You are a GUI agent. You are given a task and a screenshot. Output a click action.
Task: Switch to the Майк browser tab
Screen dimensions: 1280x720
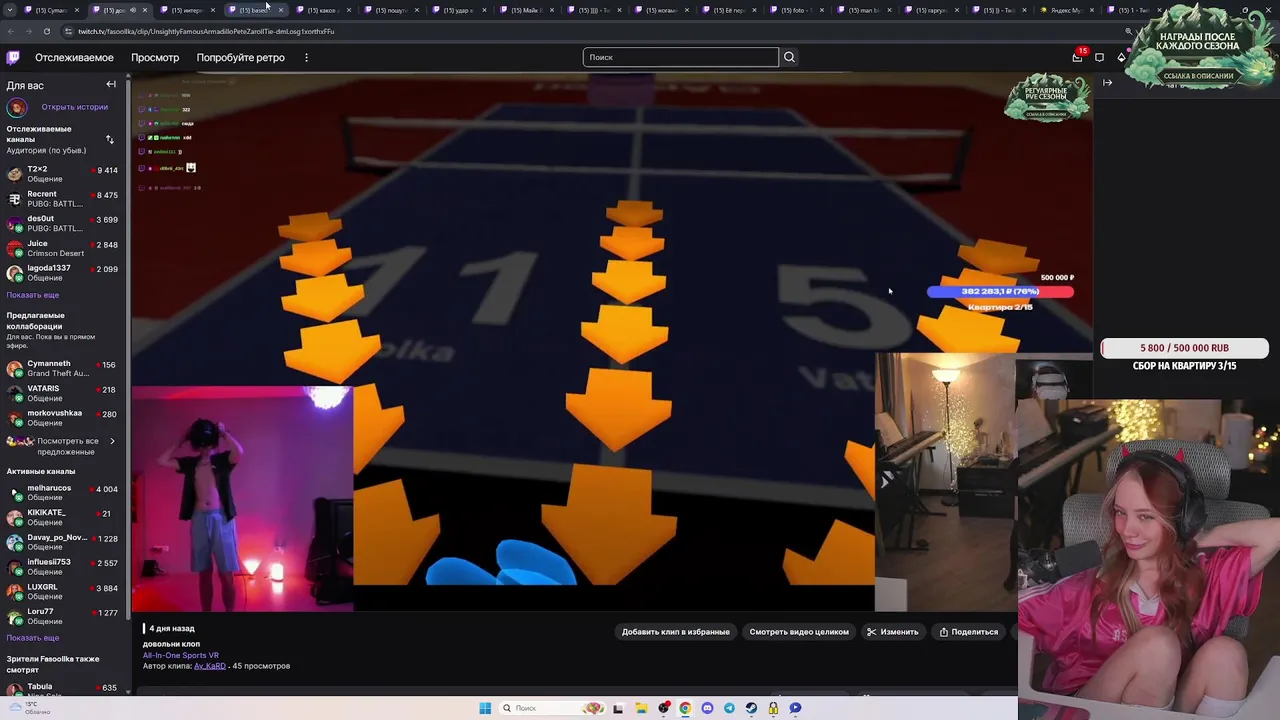[x=527, y=10]
